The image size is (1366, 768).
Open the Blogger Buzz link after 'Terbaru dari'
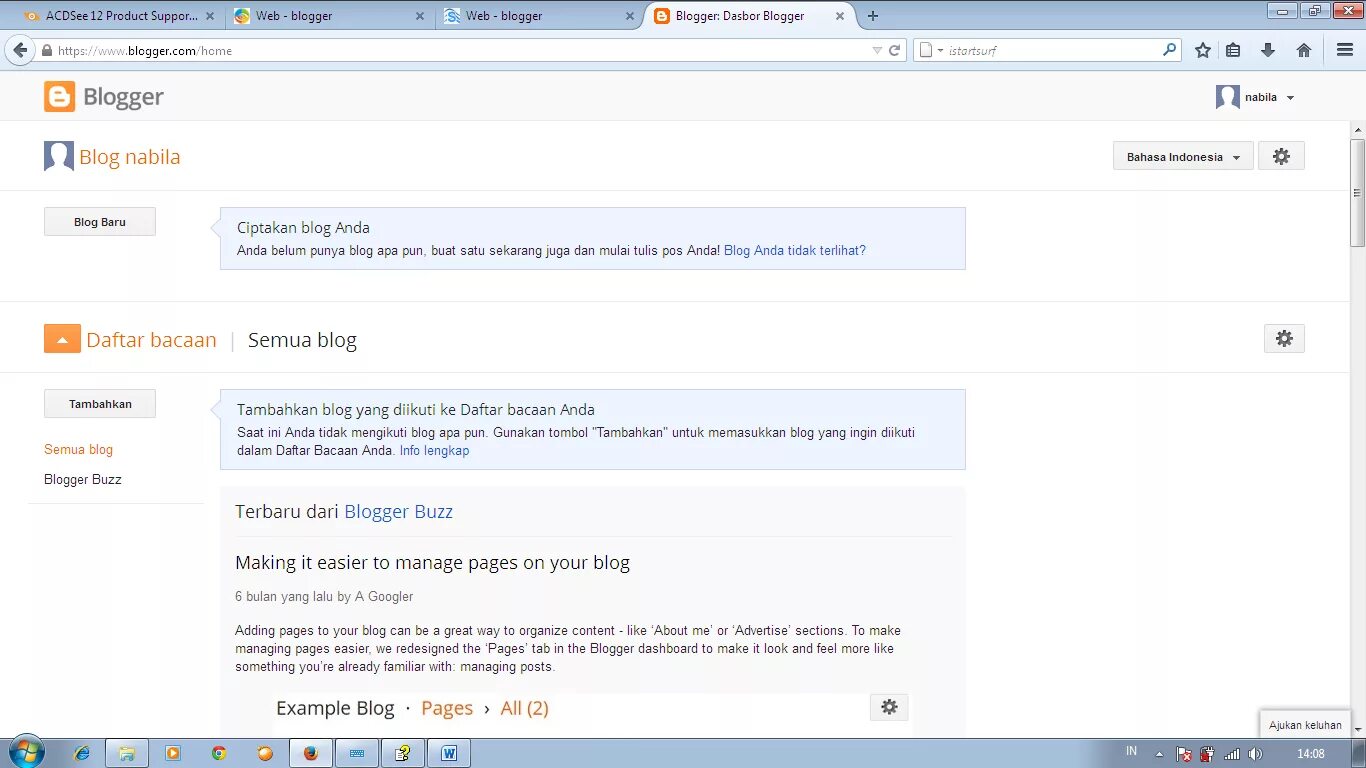coord(398,512)
